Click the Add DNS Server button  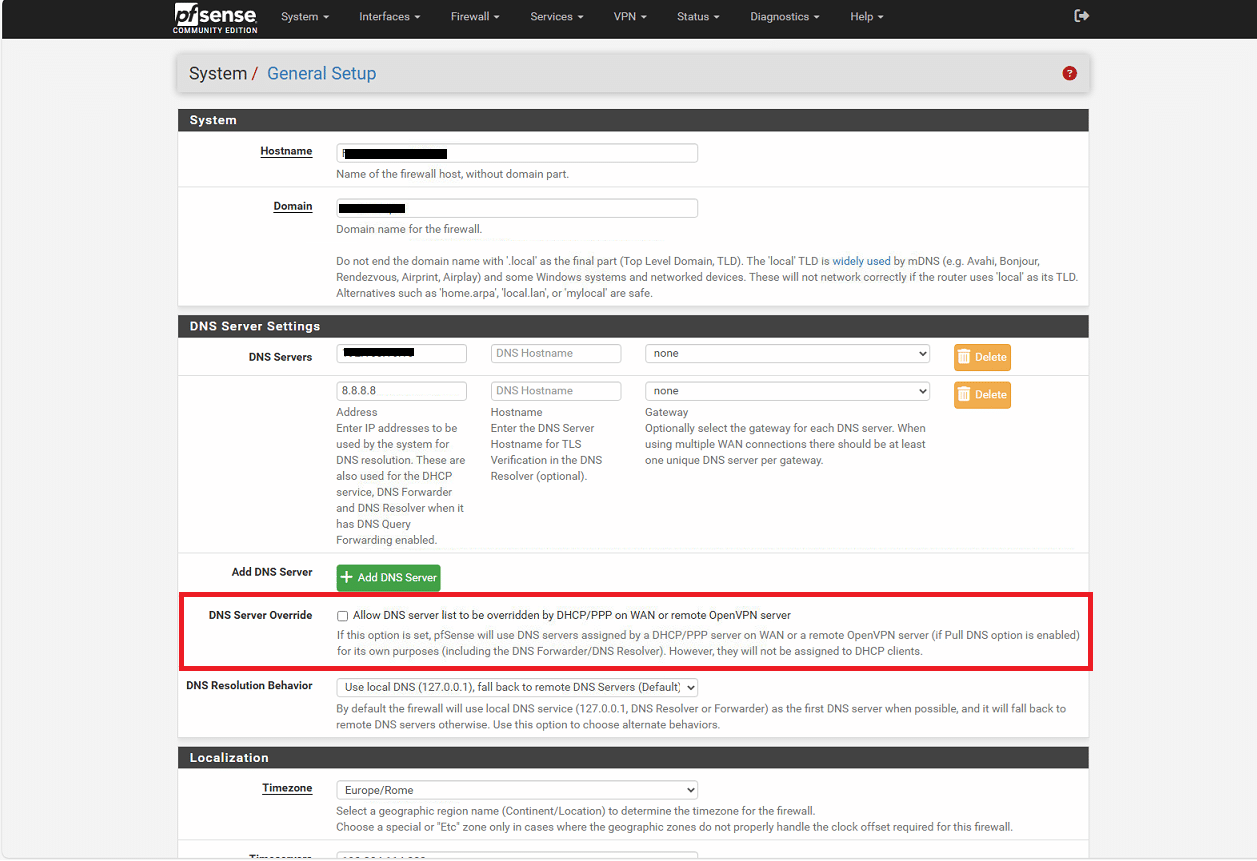pos(388,578)
